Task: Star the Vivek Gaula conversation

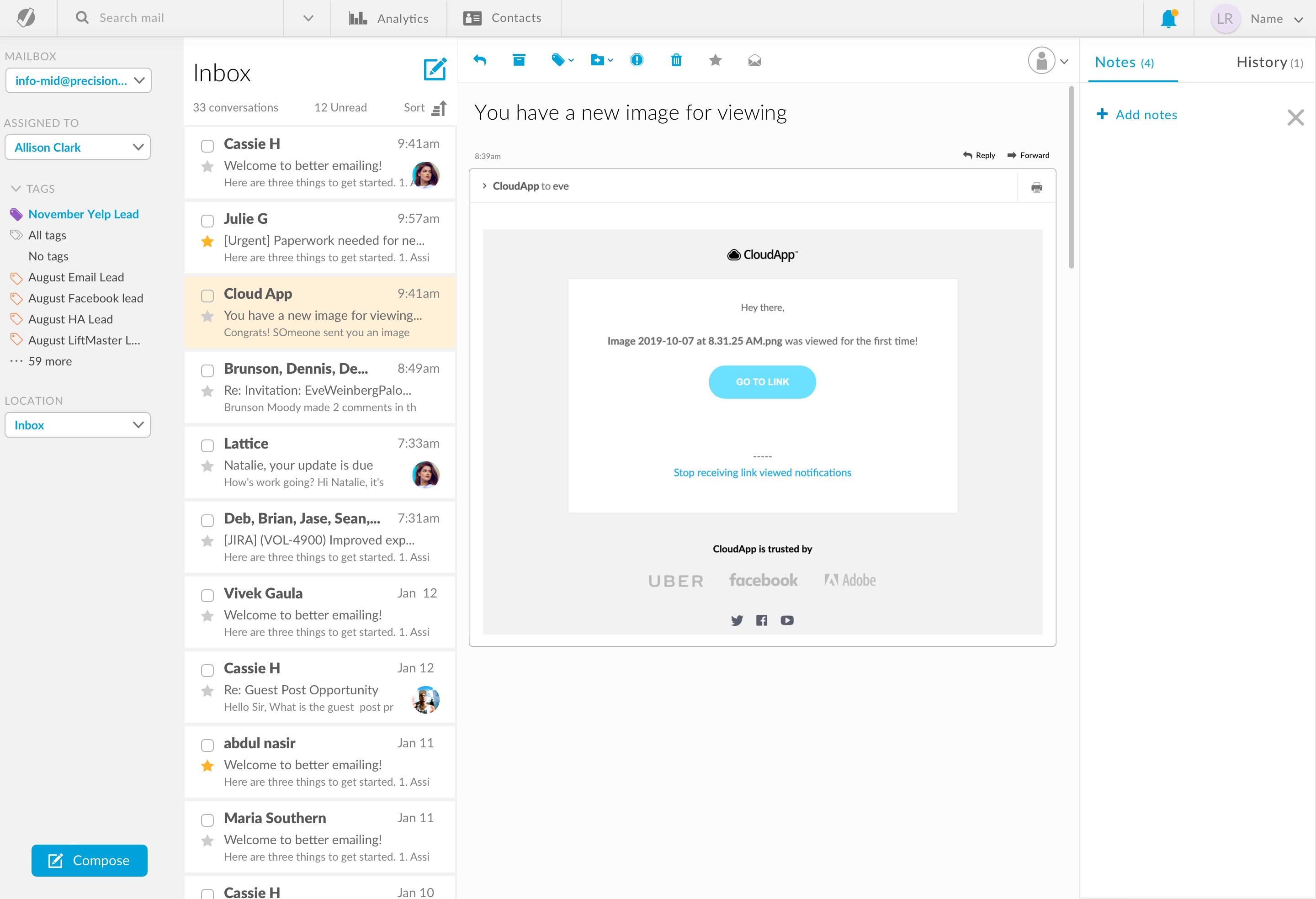Action: [207, 616]
